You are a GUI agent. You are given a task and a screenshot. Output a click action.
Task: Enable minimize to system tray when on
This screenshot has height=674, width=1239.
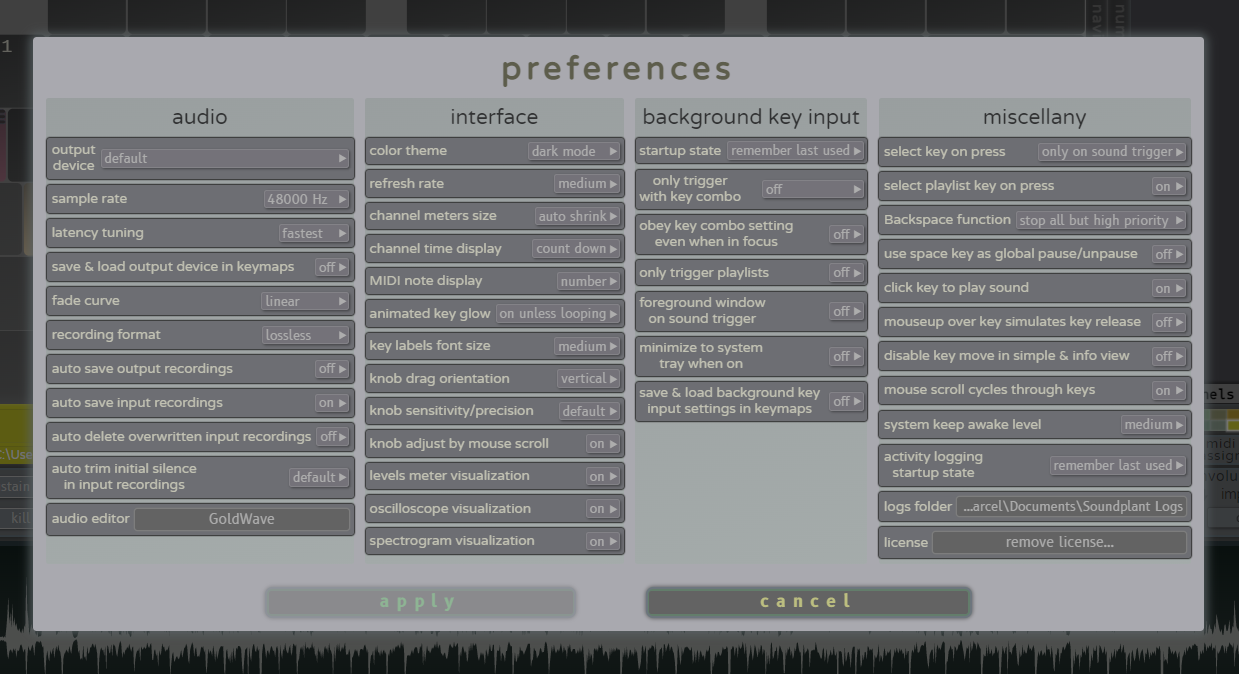coord(847,356)
